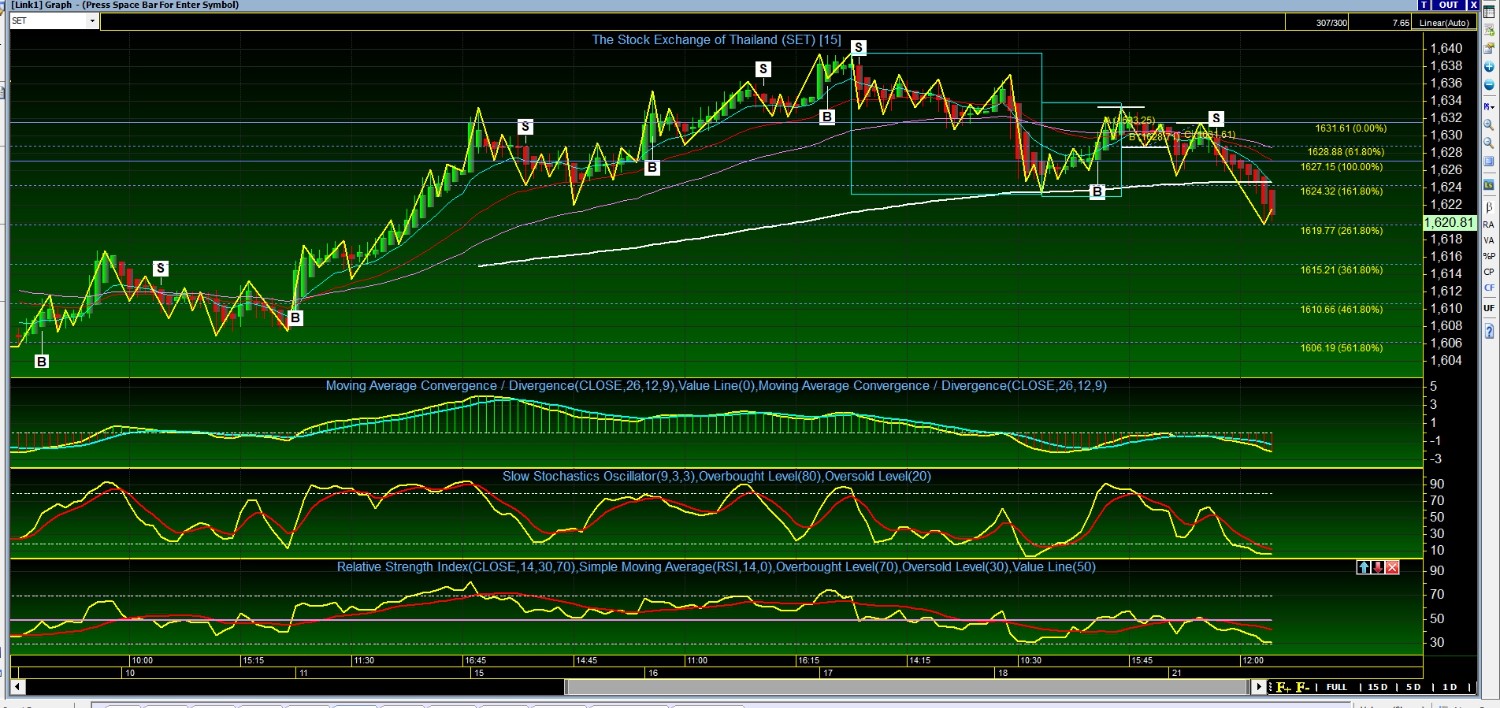This screenshot has width=1500, height=708.
Task: Open the Linear(Auto) scale selector
Action: coord(1443,23)
